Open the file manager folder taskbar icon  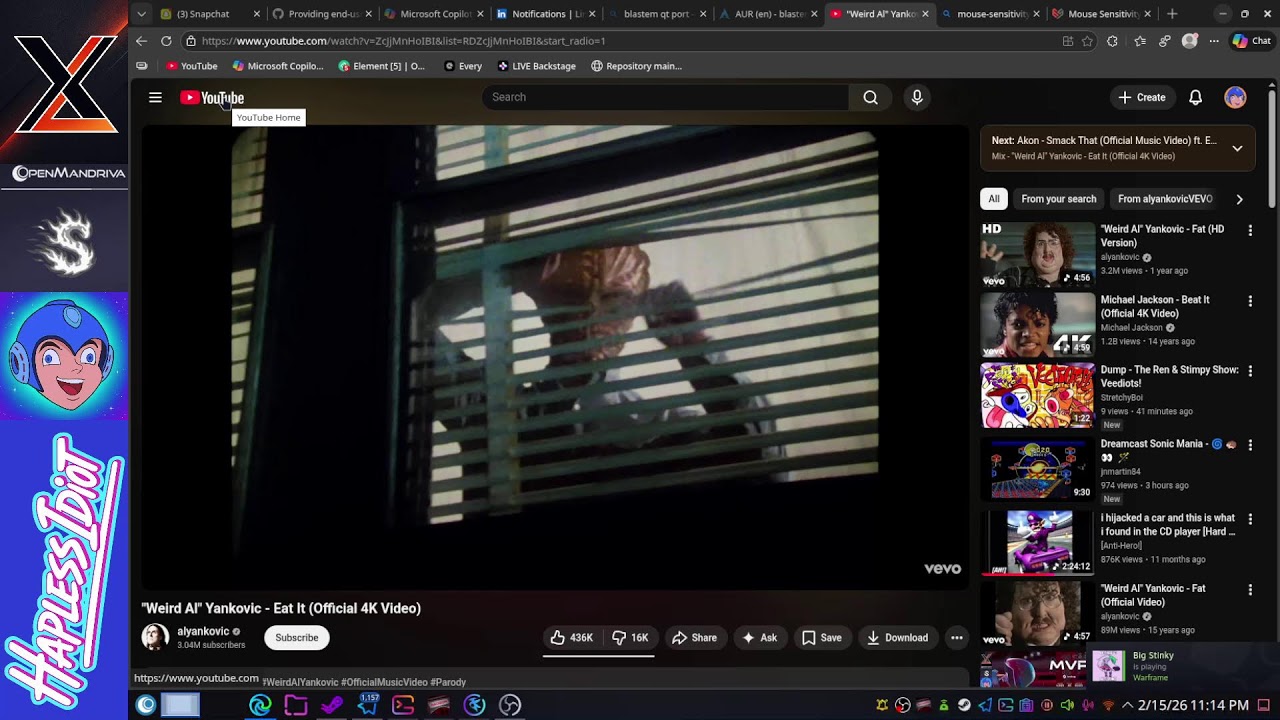pos(296,705)
